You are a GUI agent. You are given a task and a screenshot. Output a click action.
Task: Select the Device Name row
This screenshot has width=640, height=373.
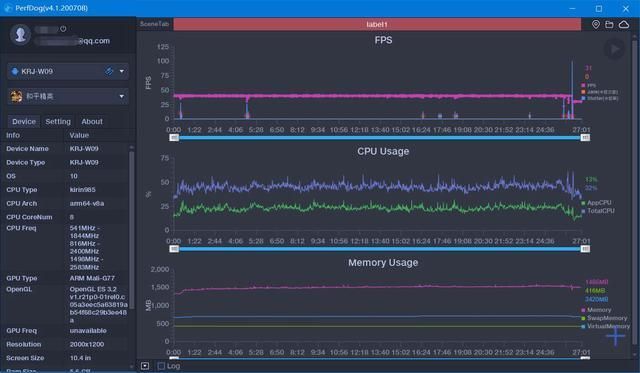(x=65, y=149)
